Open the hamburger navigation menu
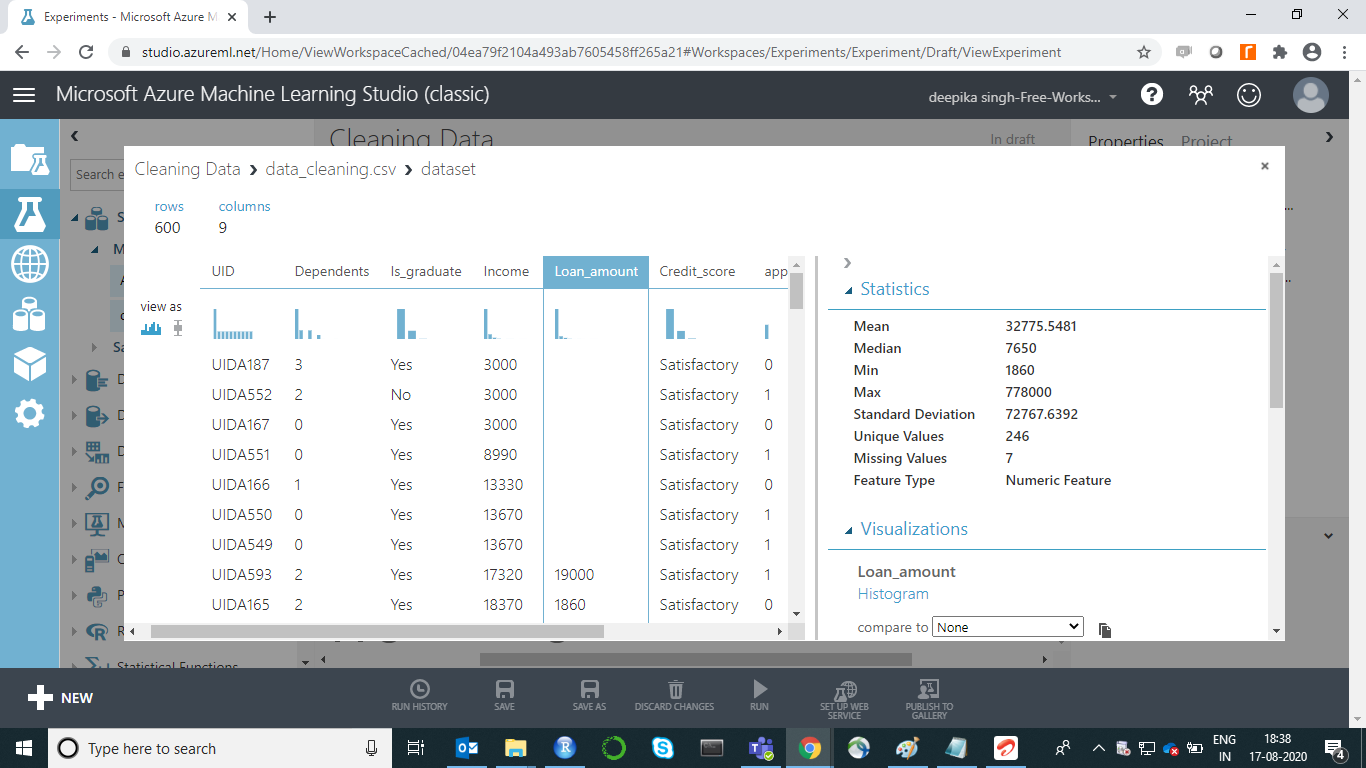The height and width of the screenshot is (768, 1366). 24,95
